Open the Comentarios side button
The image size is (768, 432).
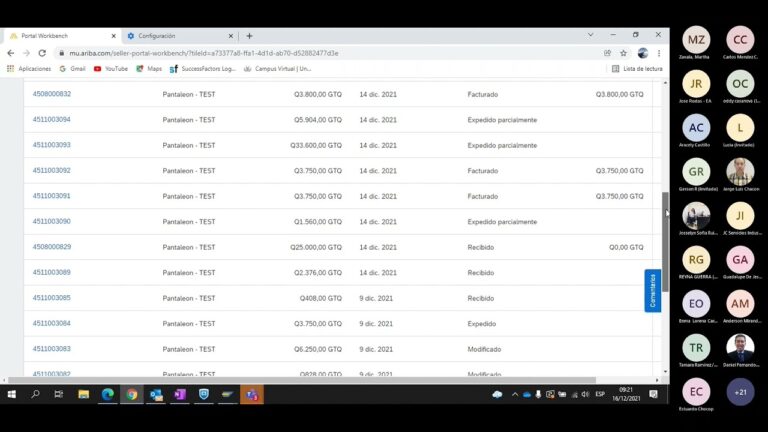click(652, 290)
